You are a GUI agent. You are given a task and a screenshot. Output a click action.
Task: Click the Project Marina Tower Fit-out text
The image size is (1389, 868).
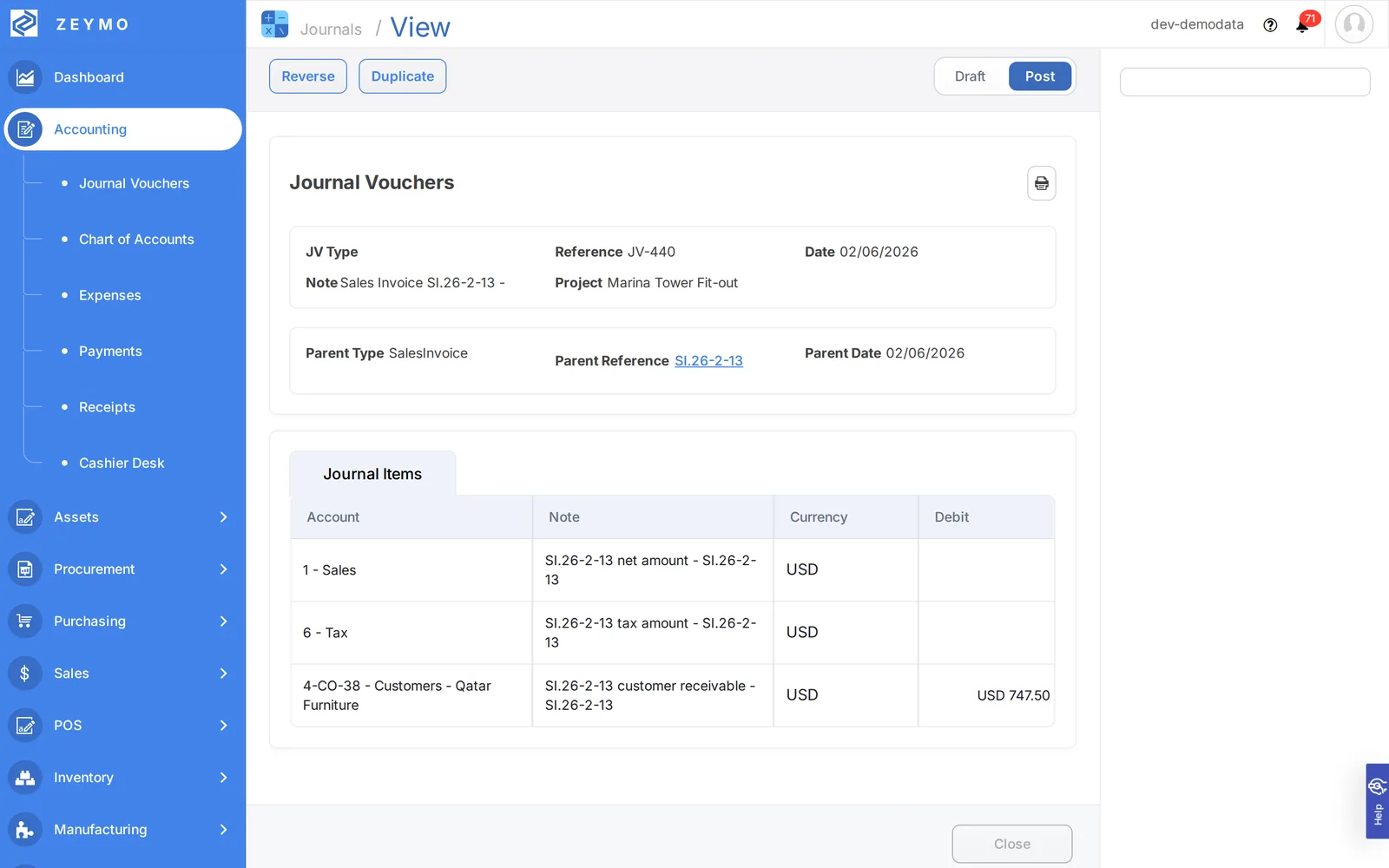[x=646, y=283]
